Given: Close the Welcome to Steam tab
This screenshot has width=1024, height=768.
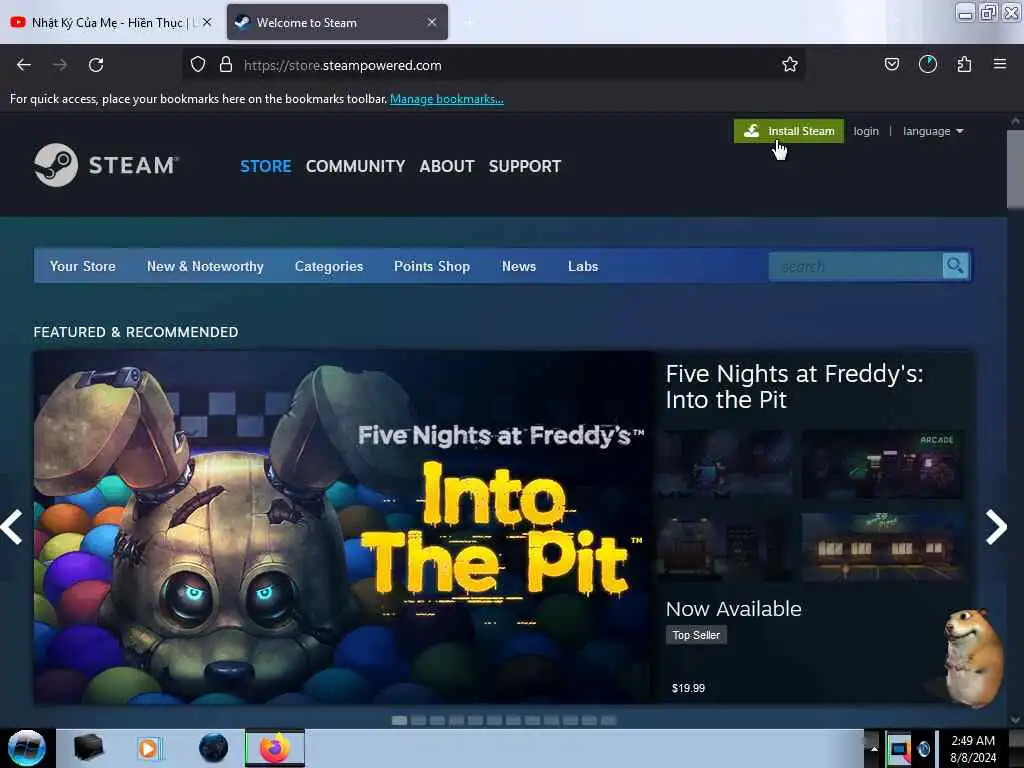Looking at the screenshot, I should (432, 22).
